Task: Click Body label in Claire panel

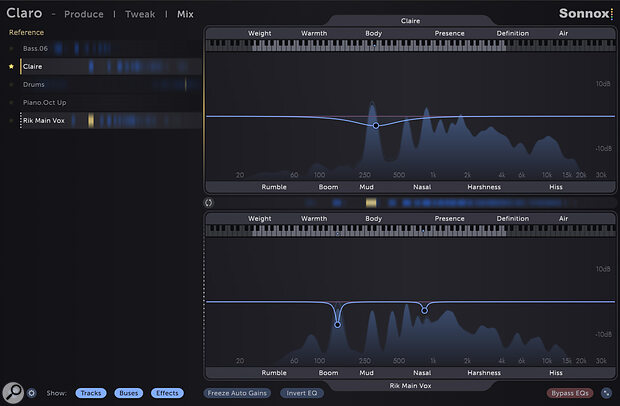Action: pyautogui.click(x=373, y=34)
